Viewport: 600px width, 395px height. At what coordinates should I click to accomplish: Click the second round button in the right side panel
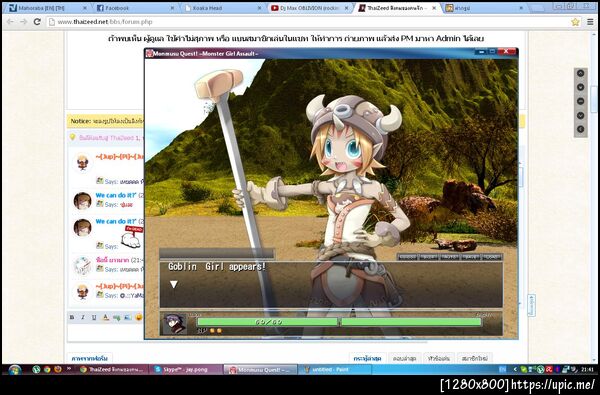[x=580, y=87]
